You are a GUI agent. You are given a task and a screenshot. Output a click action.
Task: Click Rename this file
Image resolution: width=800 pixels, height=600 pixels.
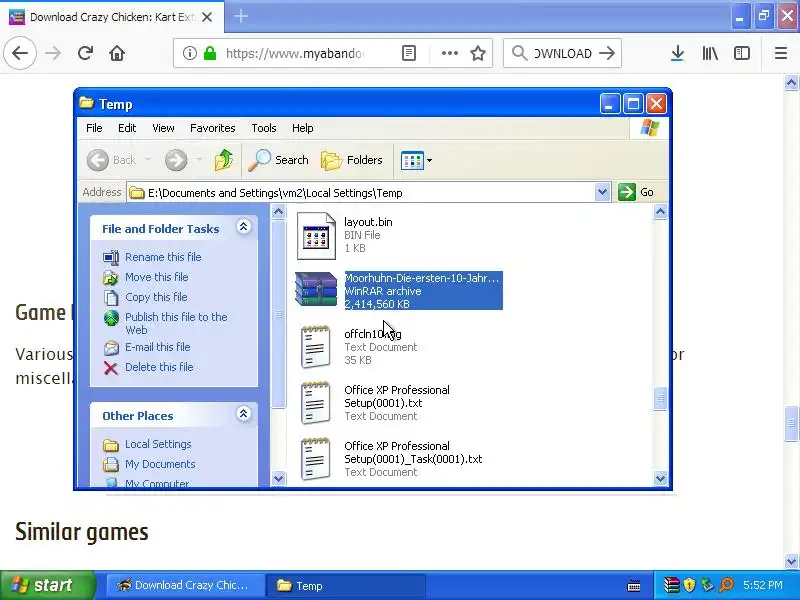pos(163,257)
